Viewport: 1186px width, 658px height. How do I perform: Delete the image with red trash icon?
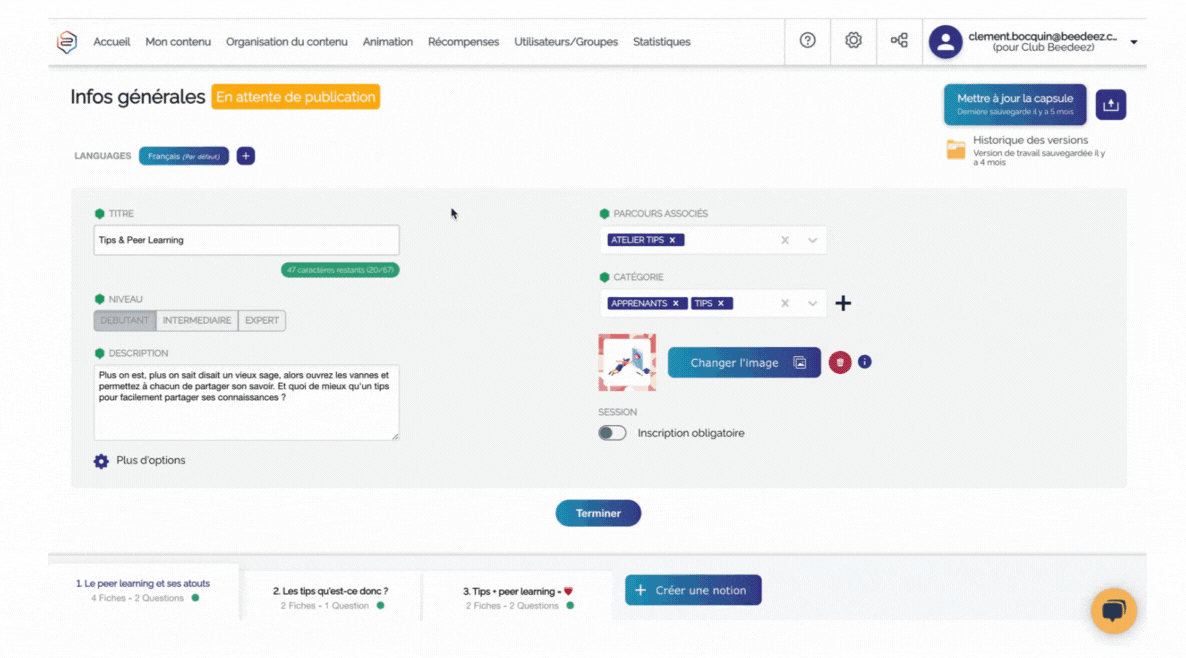pos(840,362)
